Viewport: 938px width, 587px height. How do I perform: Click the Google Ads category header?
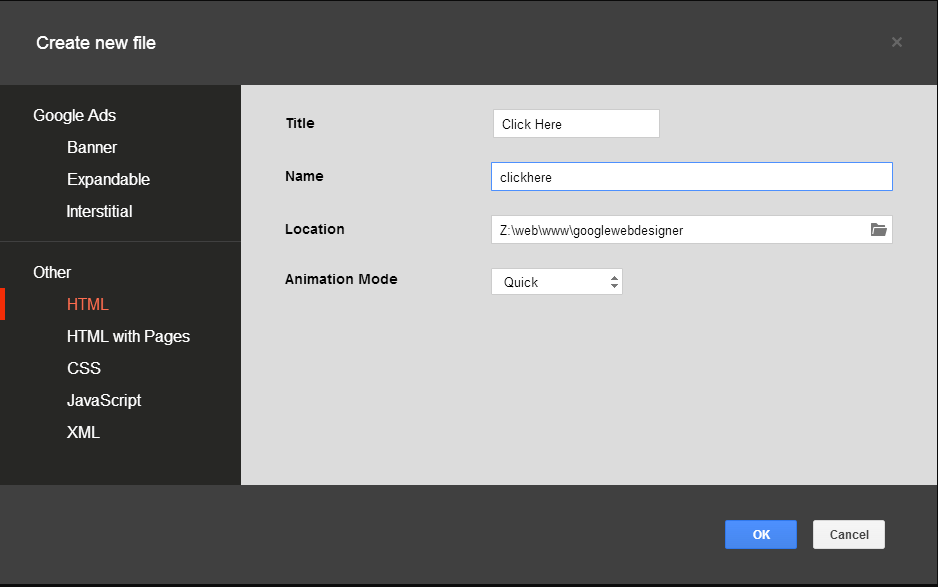[74, 115]
